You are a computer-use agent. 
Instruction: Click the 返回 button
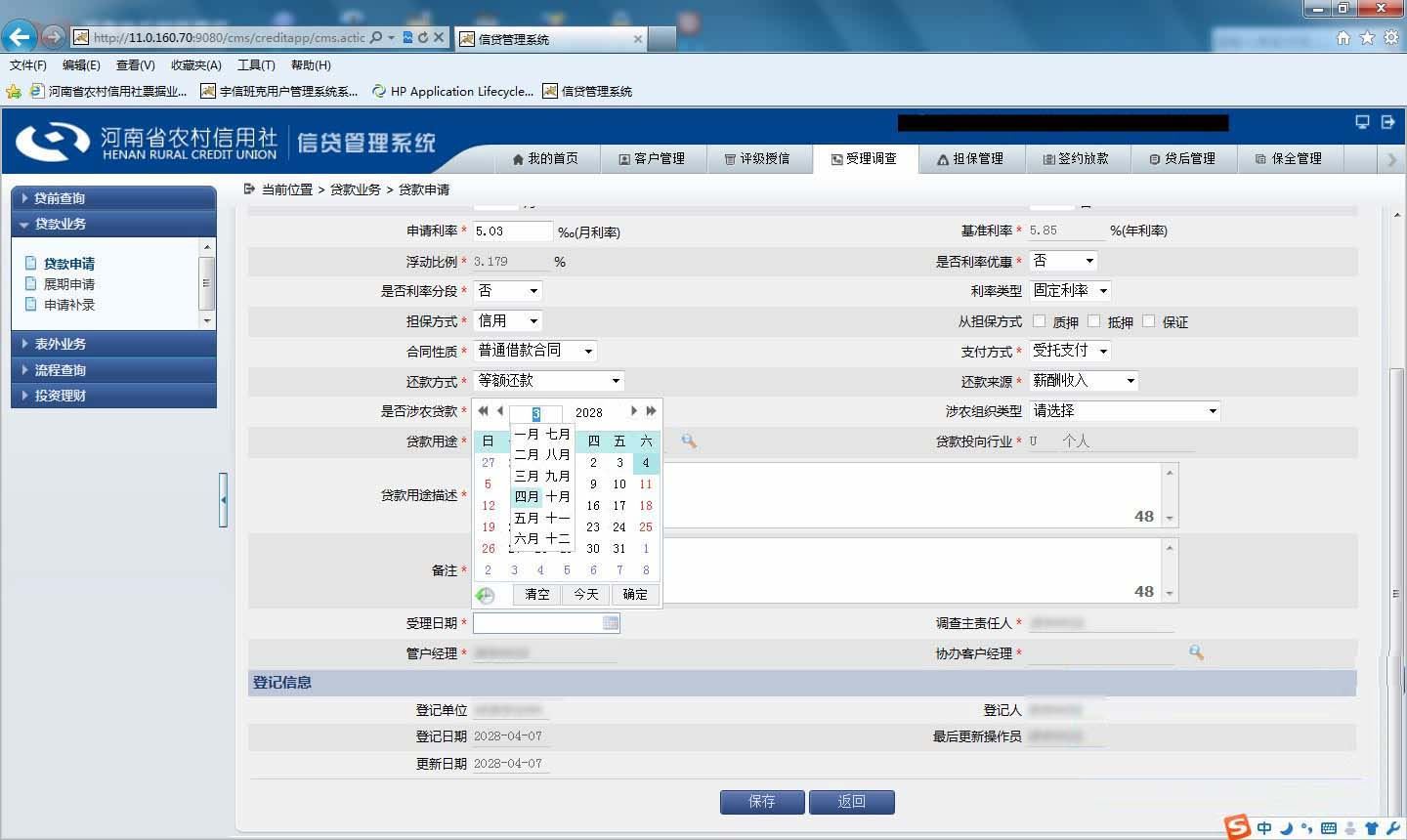pyautogui.click(x=852, y=802)
